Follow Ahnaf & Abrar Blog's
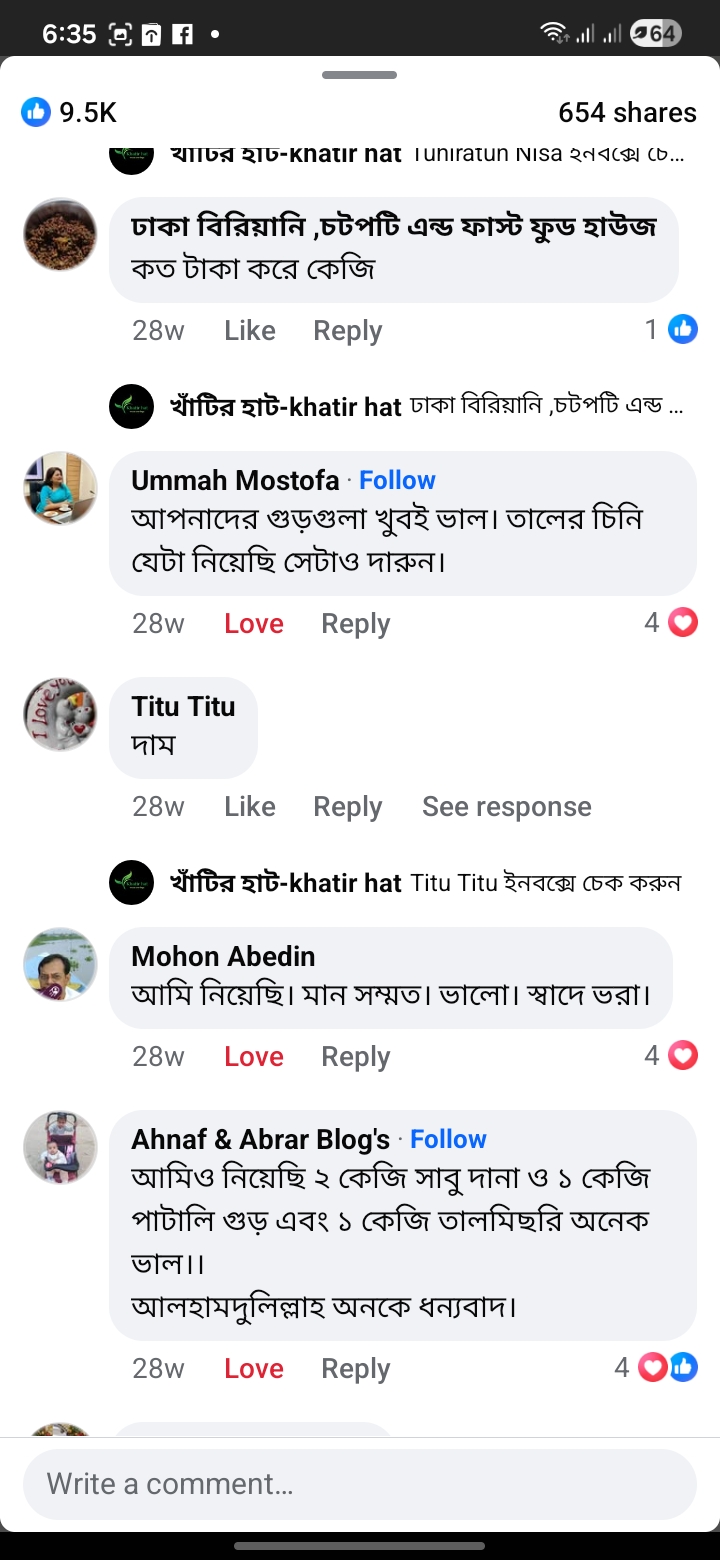 448,1139
